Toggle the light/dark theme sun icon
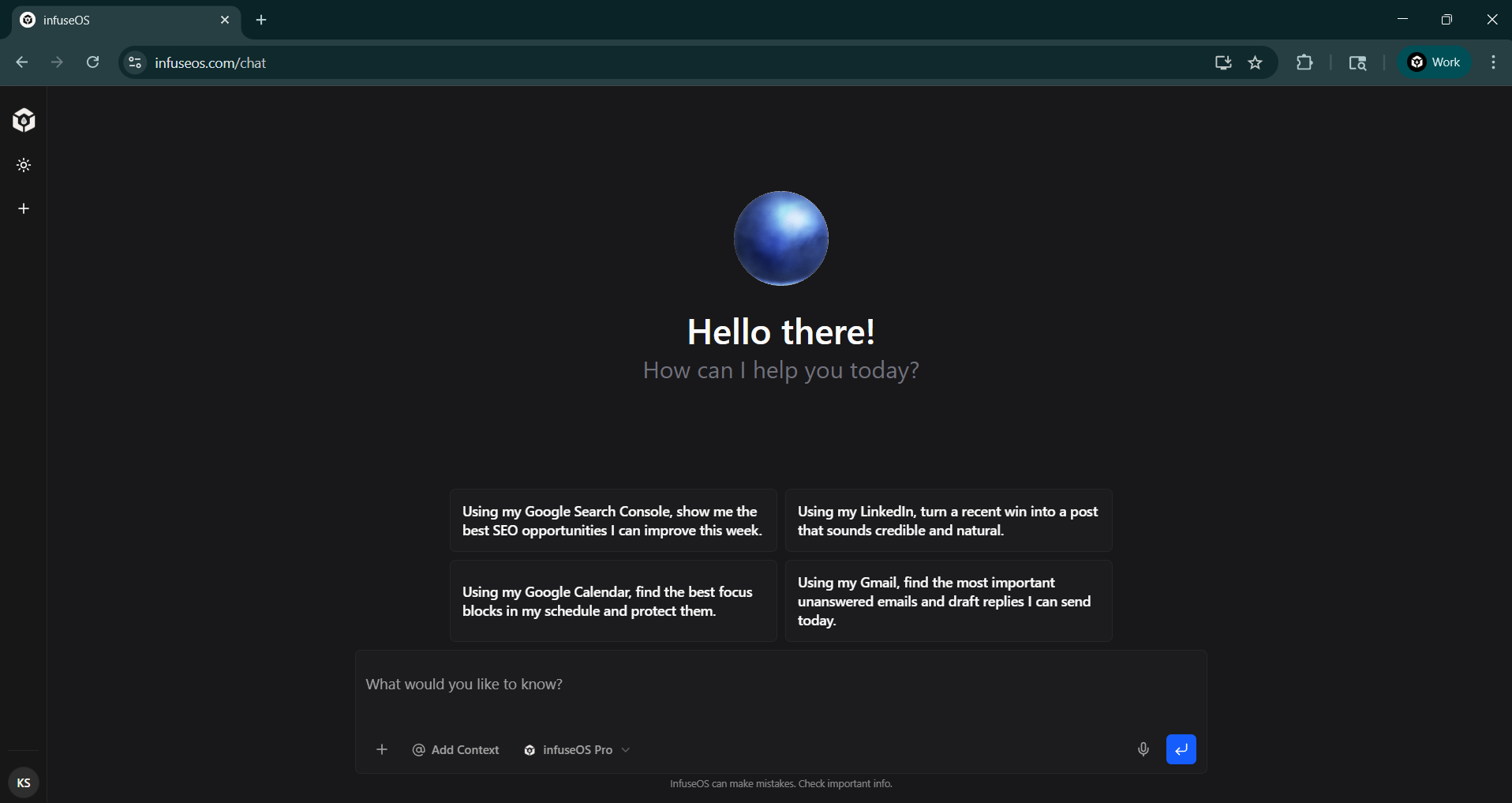This screenshot has width=1512, height=803. 24,165
